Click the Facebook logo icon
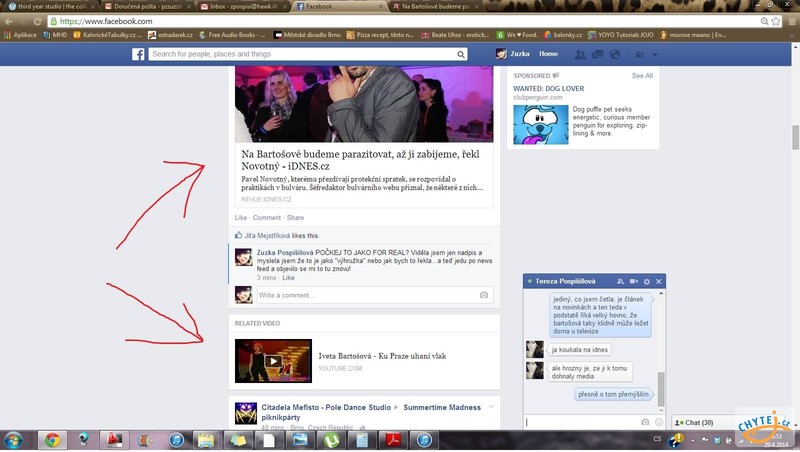Screen dimensions: 800x452 (x=138, y=54)
